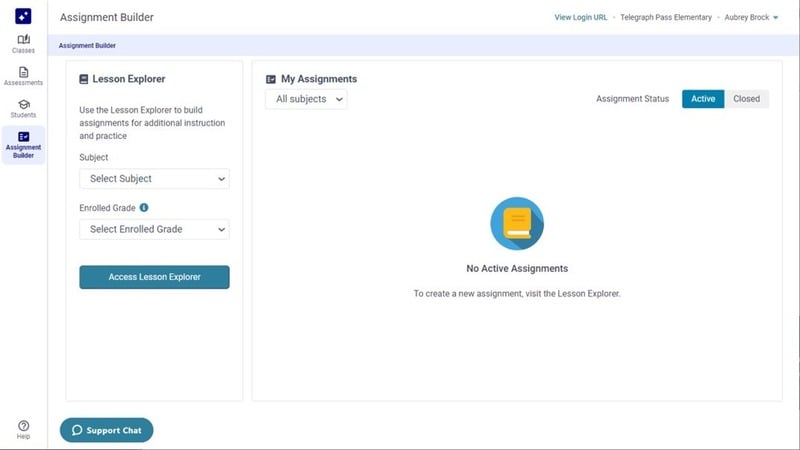Screen dimensions: 800x450
Task: Click the Enrolled Grade info icon
Action: pyautogui.click(x=144, y=208)
